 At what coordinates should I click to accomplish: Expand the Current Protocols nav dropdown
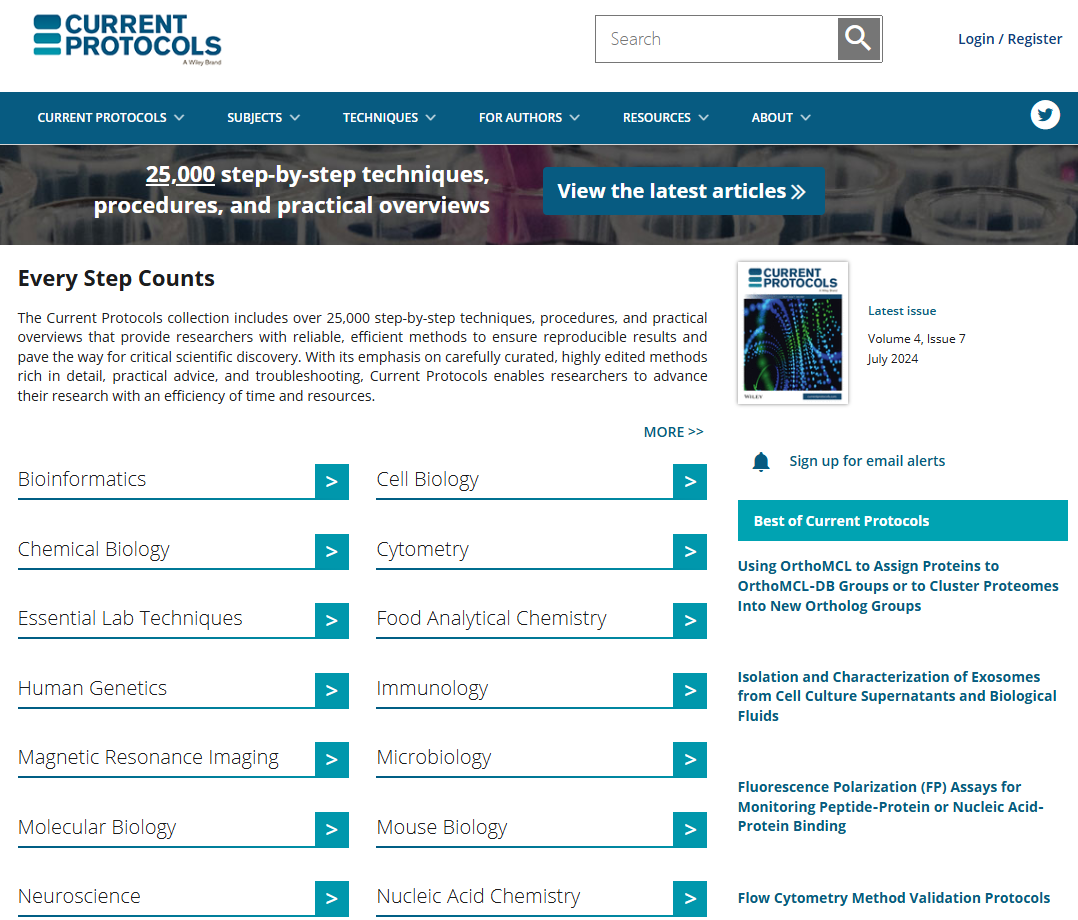(111, 118)
